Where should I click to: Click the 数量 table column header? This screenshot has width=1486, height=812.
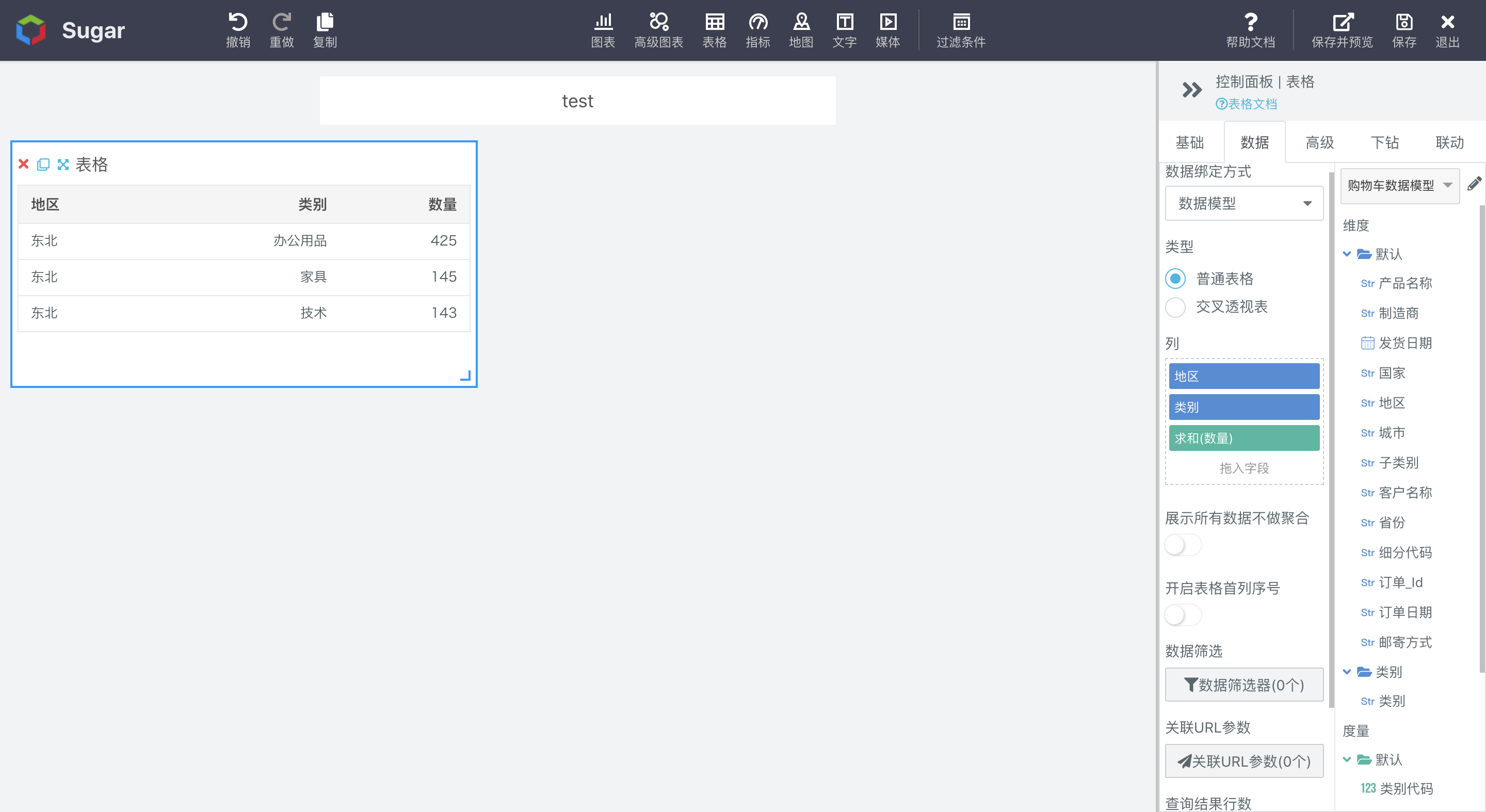coord(442,204)
